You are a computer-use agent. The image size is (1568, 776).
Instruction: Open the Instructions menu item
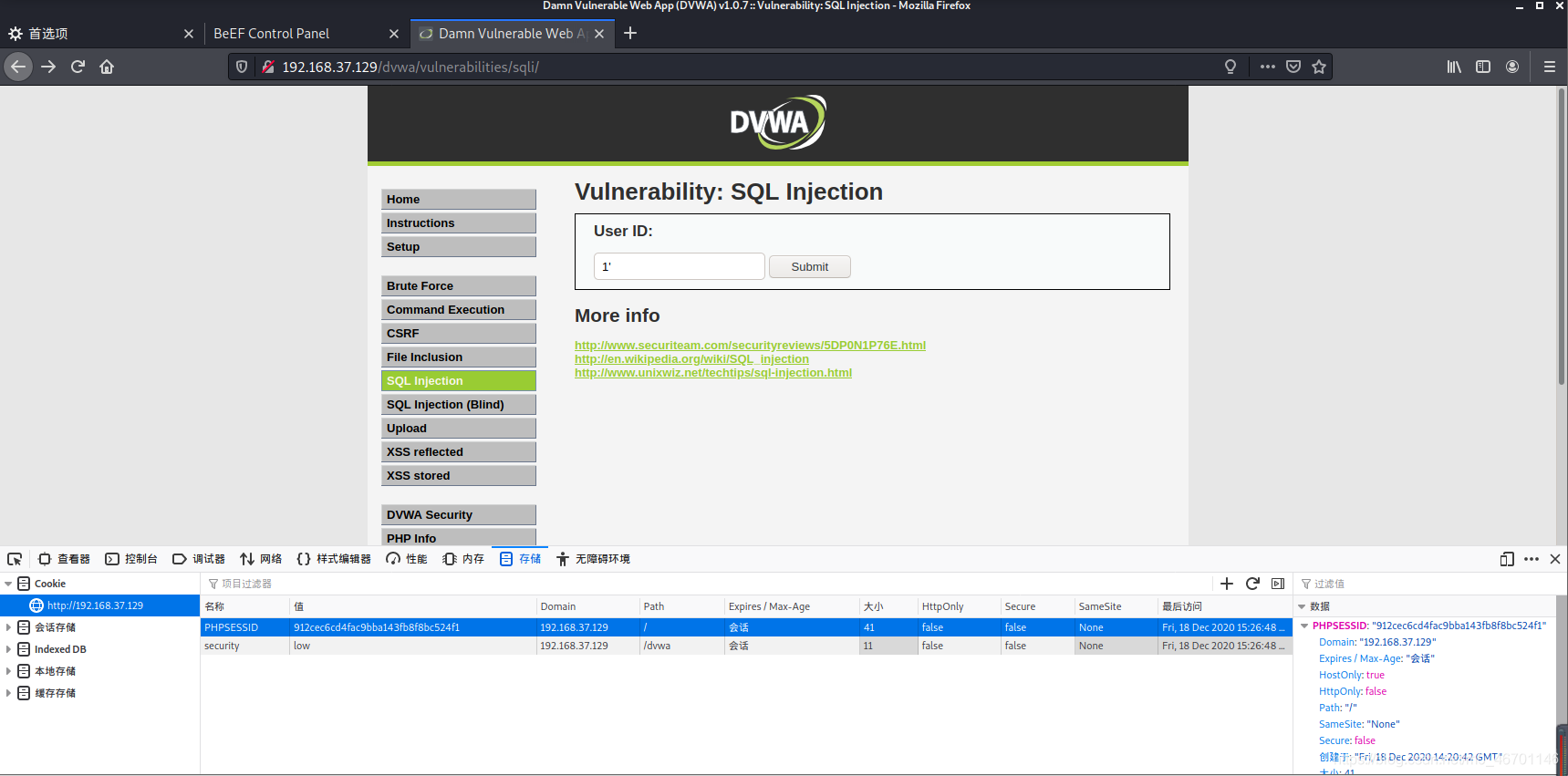click(x=459, y=223)
